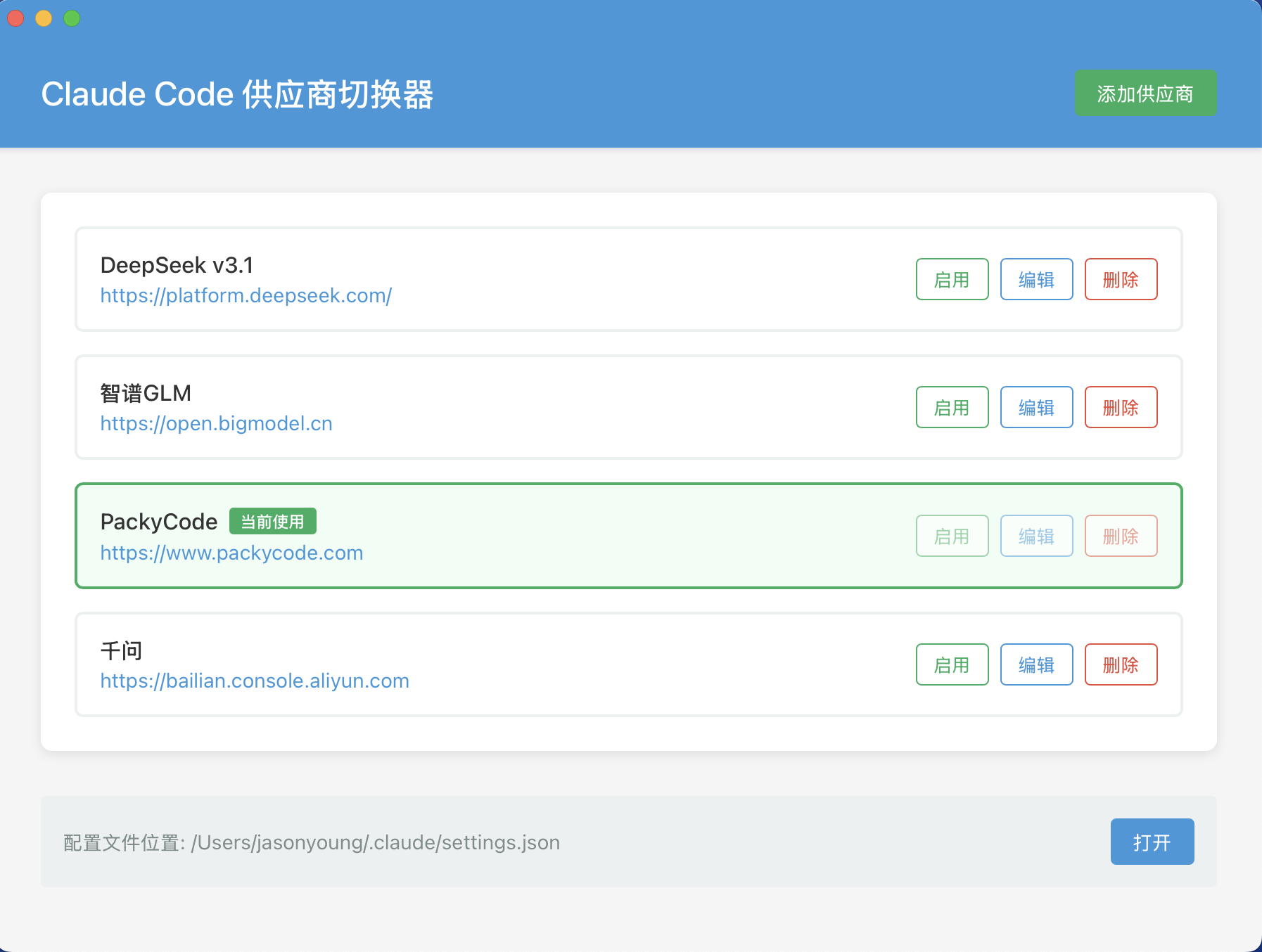Delete the 千问 provider entry

pos(1121,664)
